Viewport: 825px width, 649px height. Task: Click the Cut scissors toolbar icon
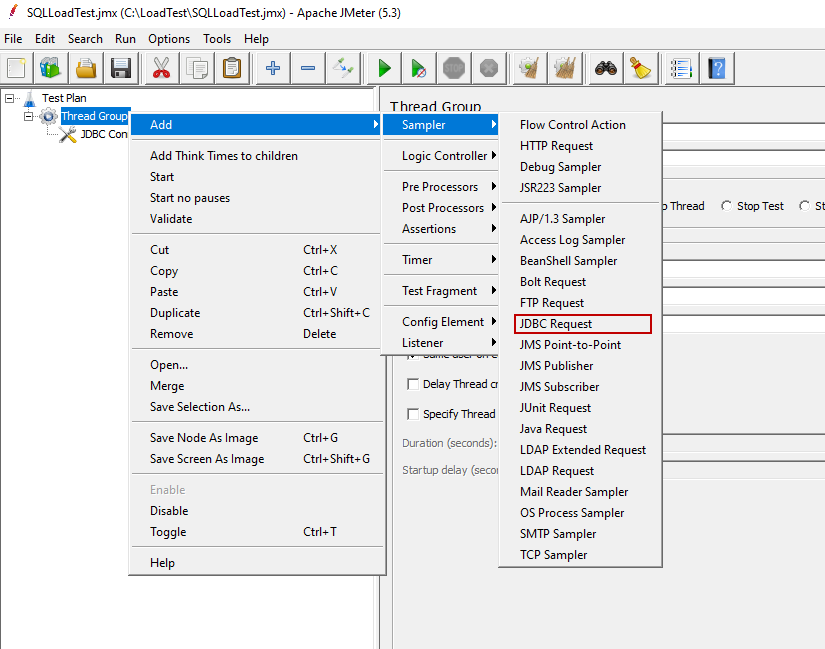tap(162, 68)
